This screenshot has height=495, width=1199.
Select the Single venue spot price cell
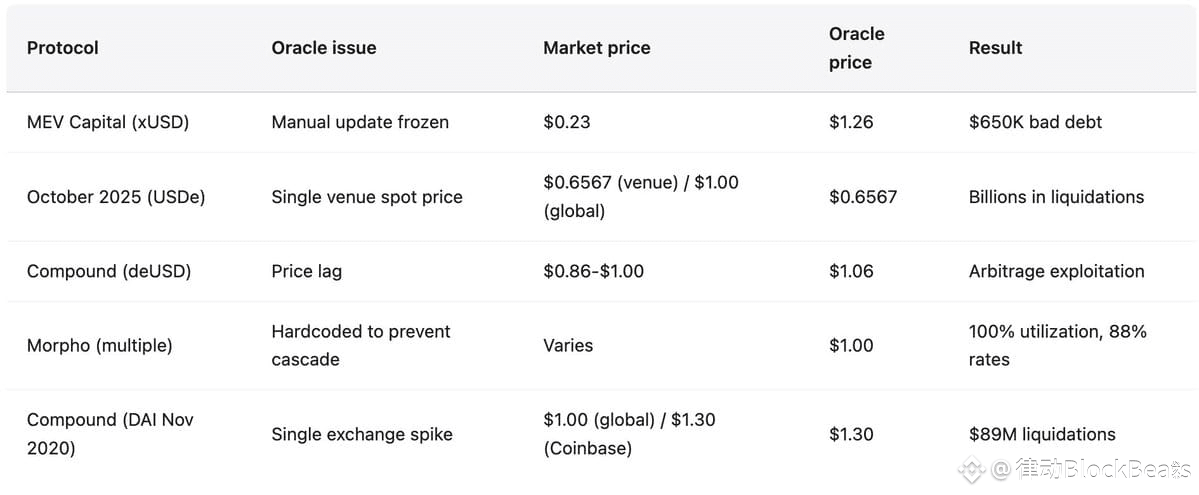[367, 197]
